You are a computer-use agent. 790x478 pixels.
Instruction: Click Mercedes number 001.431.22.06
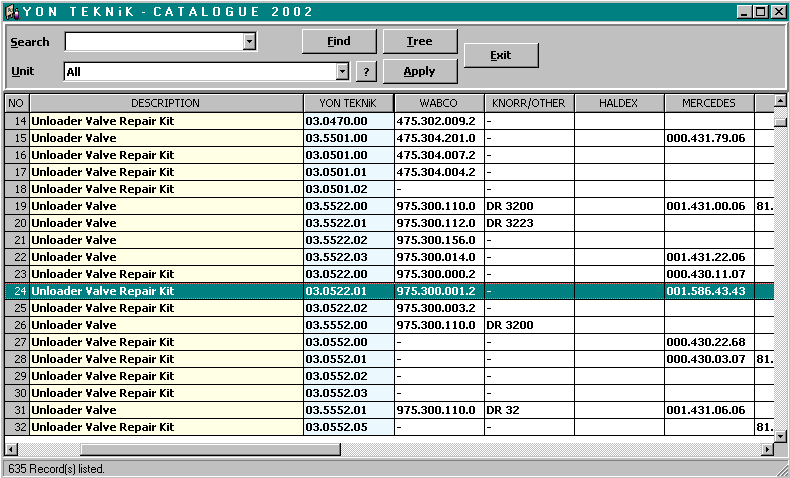(705, 257)
